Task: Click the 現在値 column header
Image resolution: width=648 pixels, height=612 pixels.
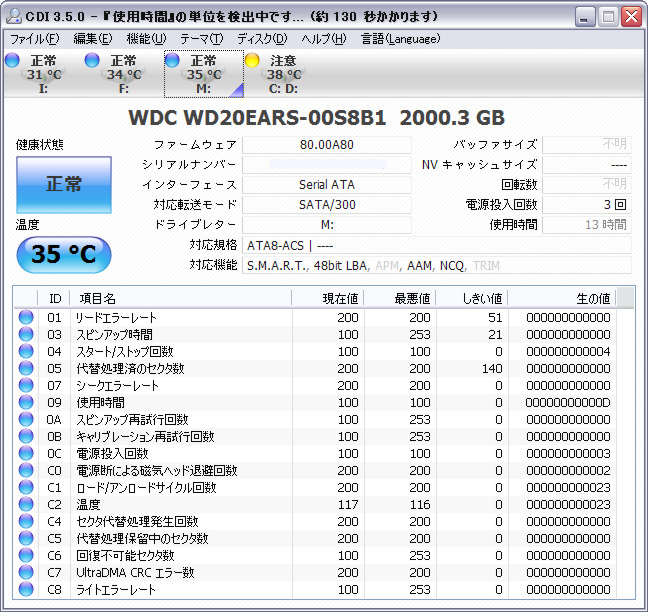Action: click(328, 298)
